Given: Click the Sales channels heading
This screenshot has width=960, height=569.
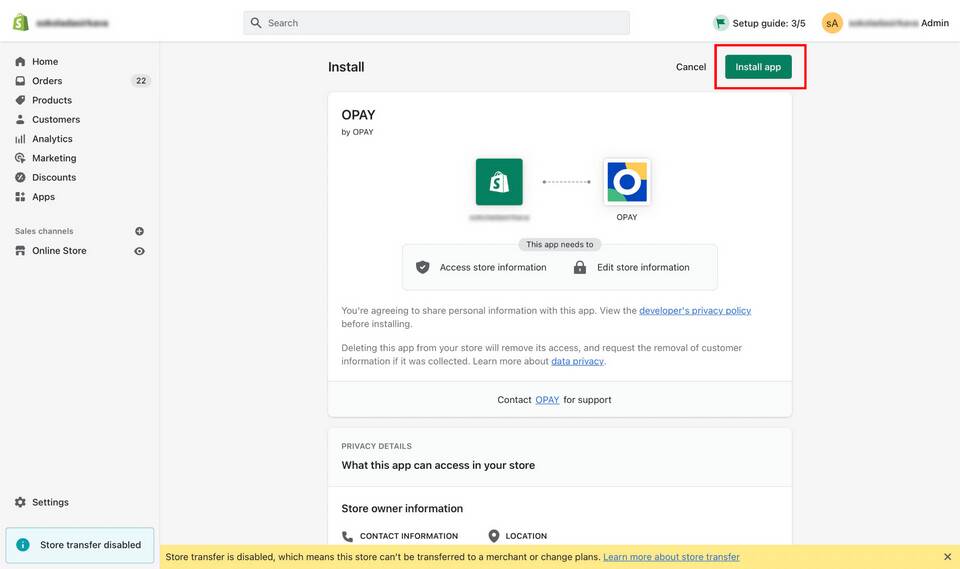Looking at the screenshot, I should (44, 231).
